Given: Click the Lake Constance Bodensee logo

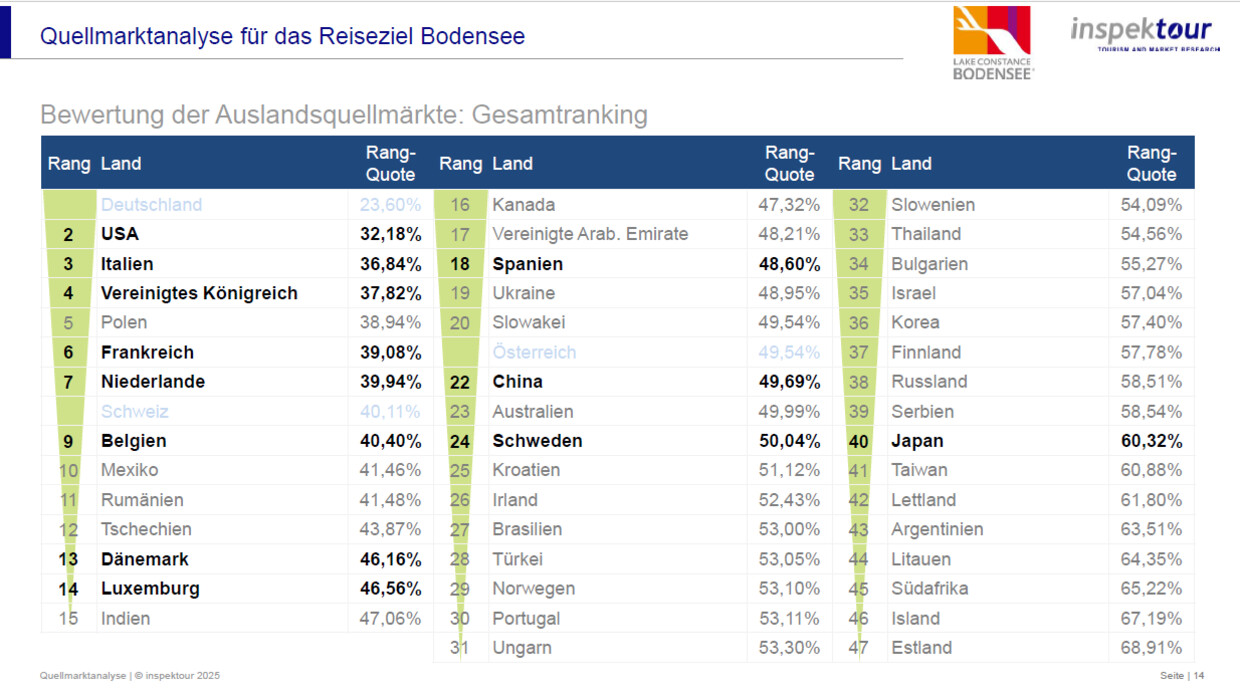Looking at the screenshot, I should tap(992, 42).
